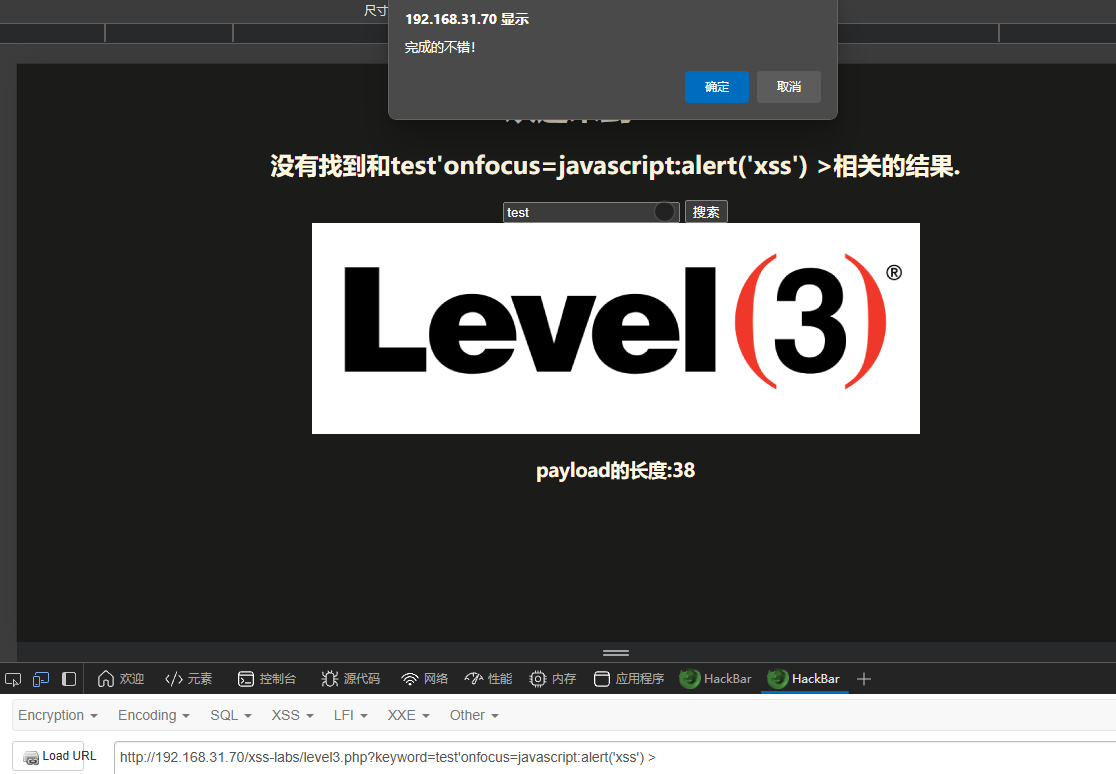Focus the keyword input containing test
Screen dimensions: 1116x774
pos(591,212)
